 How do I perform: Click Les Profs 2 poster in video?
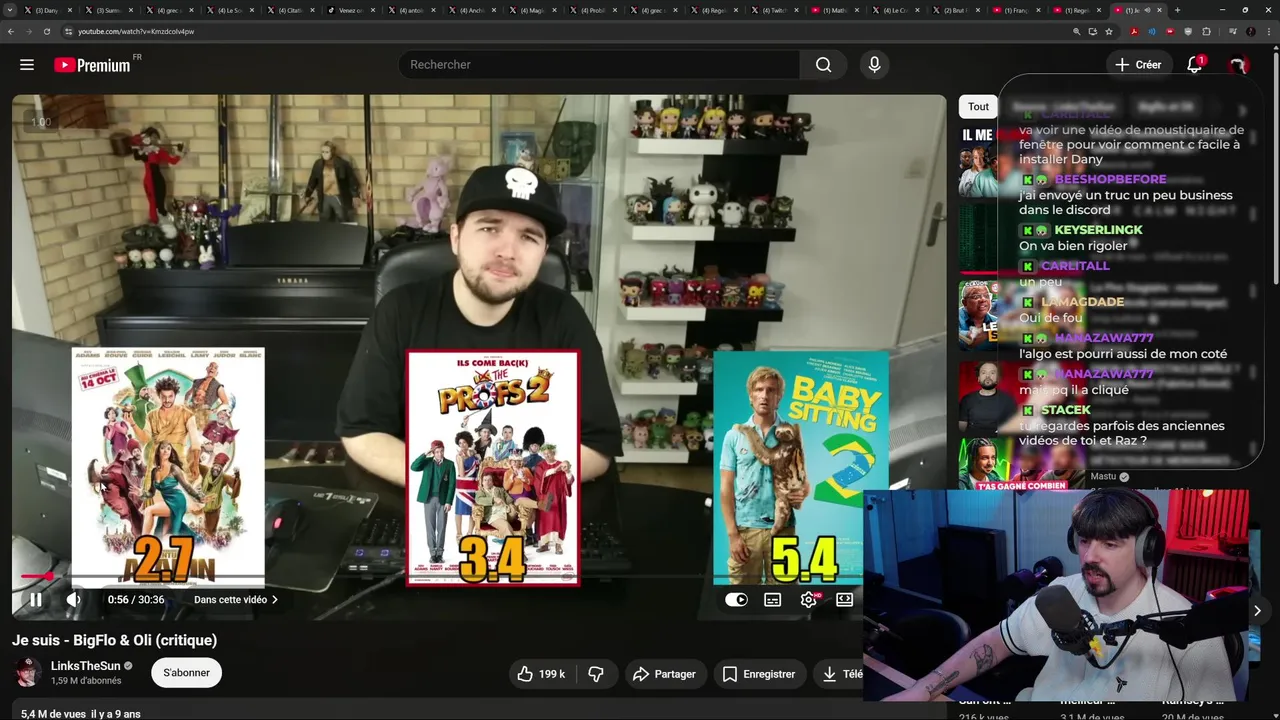click(x=492, y=467)
